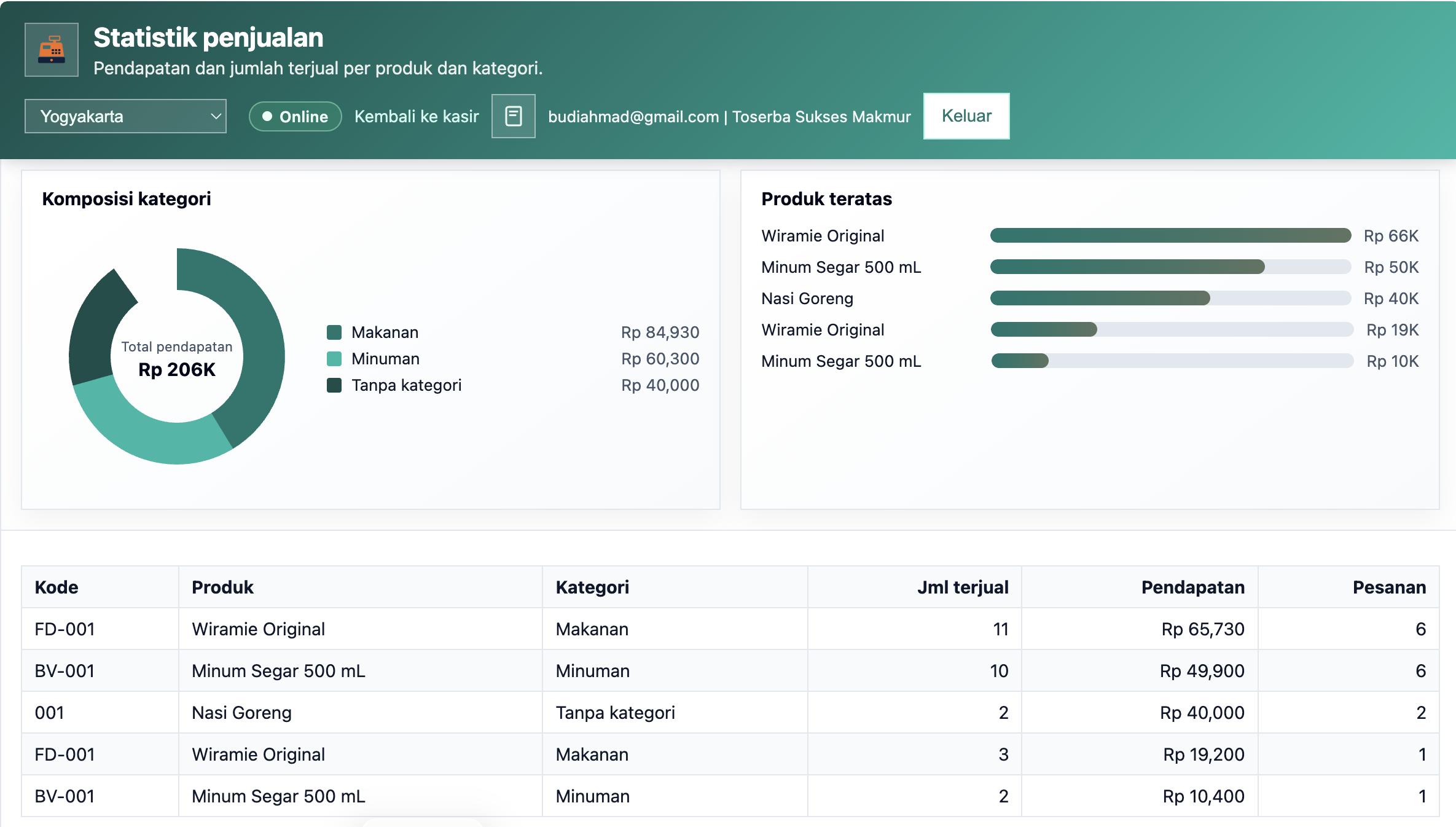Click the Nasi Goreng table cell
This screenshot has width=1456, height=827.
pyautogui.click(x=361, y=713)
